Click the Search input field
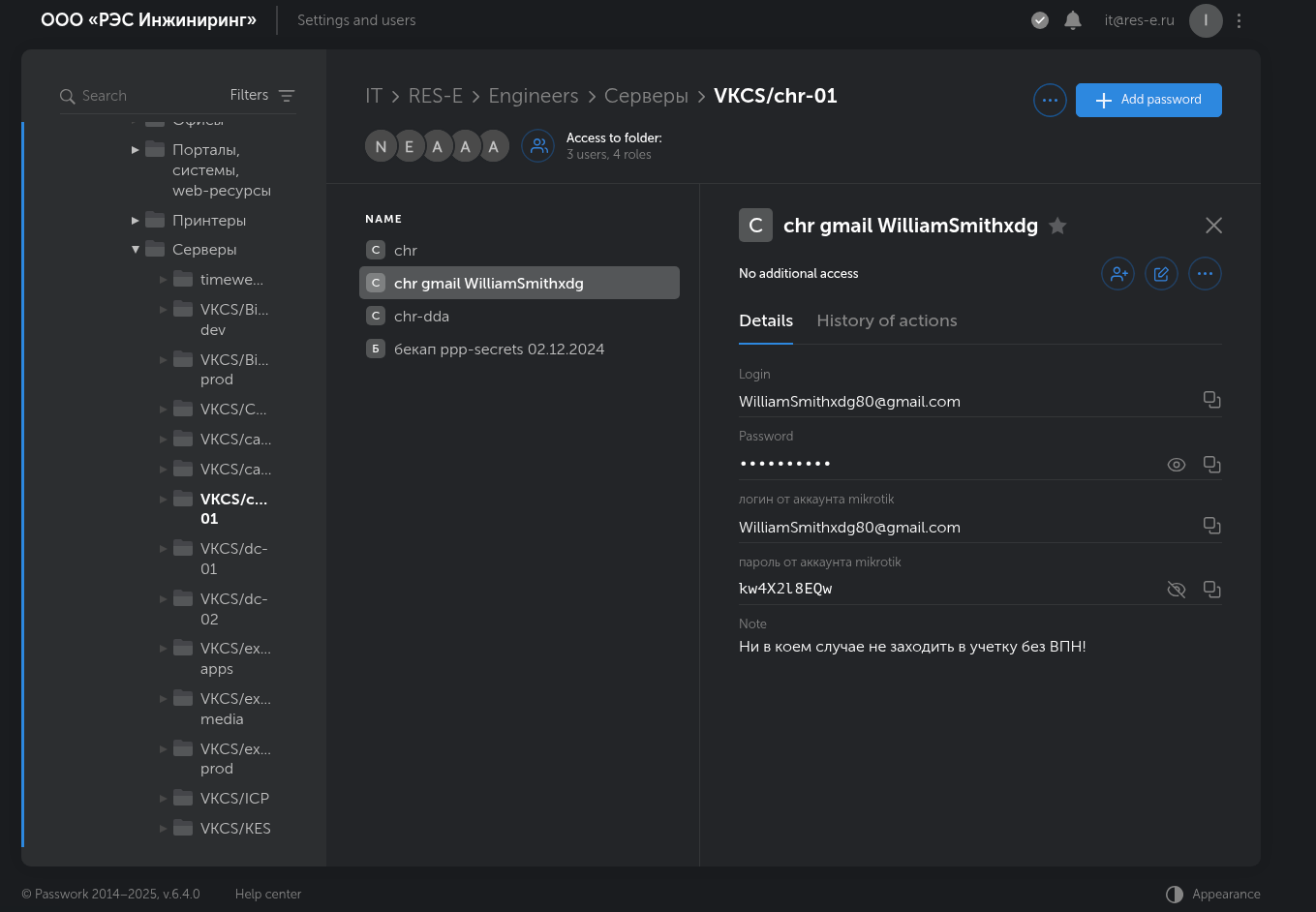The width and height of the screenshot is (1316, 912). (x=145, y=96)
